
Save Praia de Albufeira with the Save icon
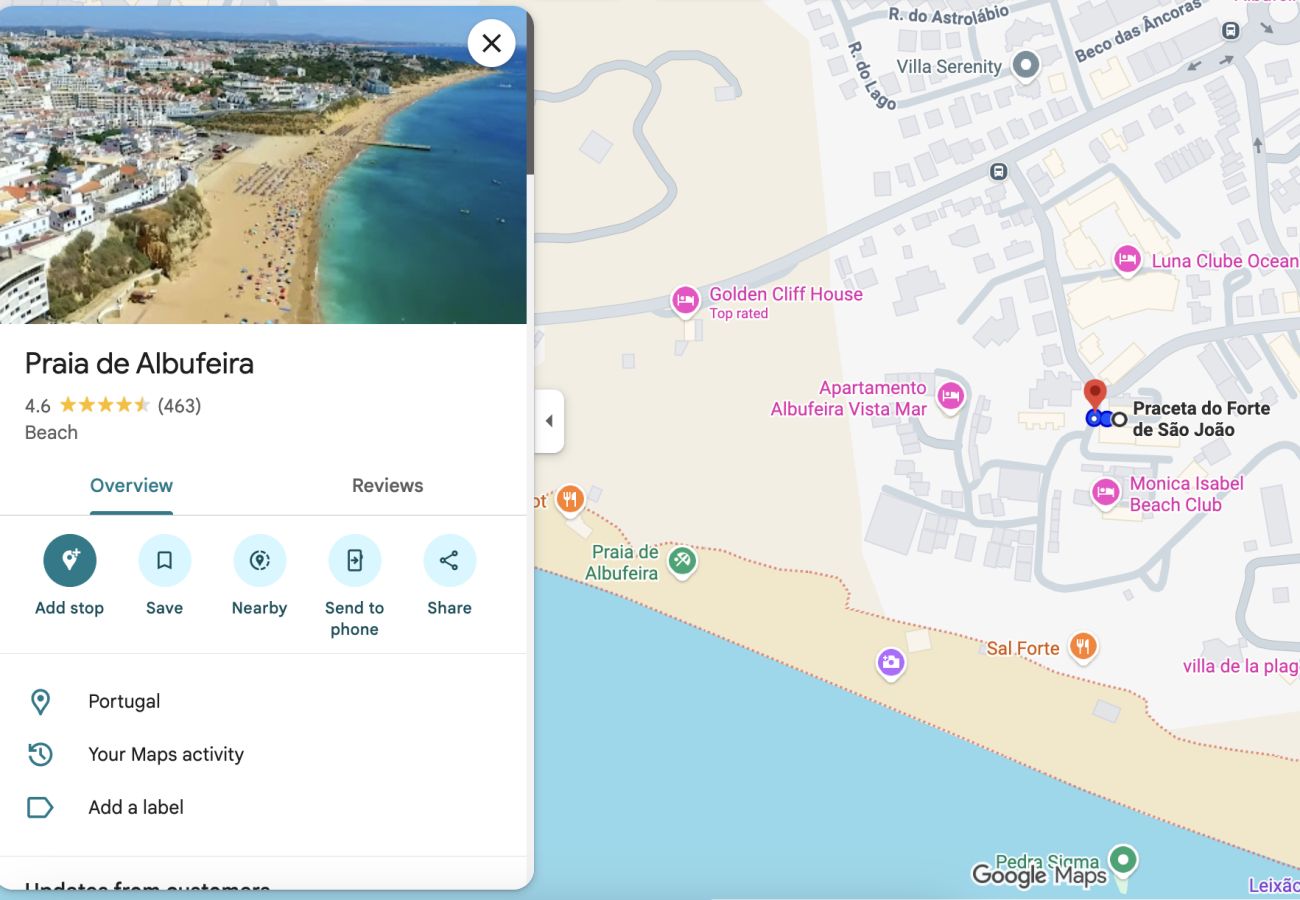click(164, 560)
